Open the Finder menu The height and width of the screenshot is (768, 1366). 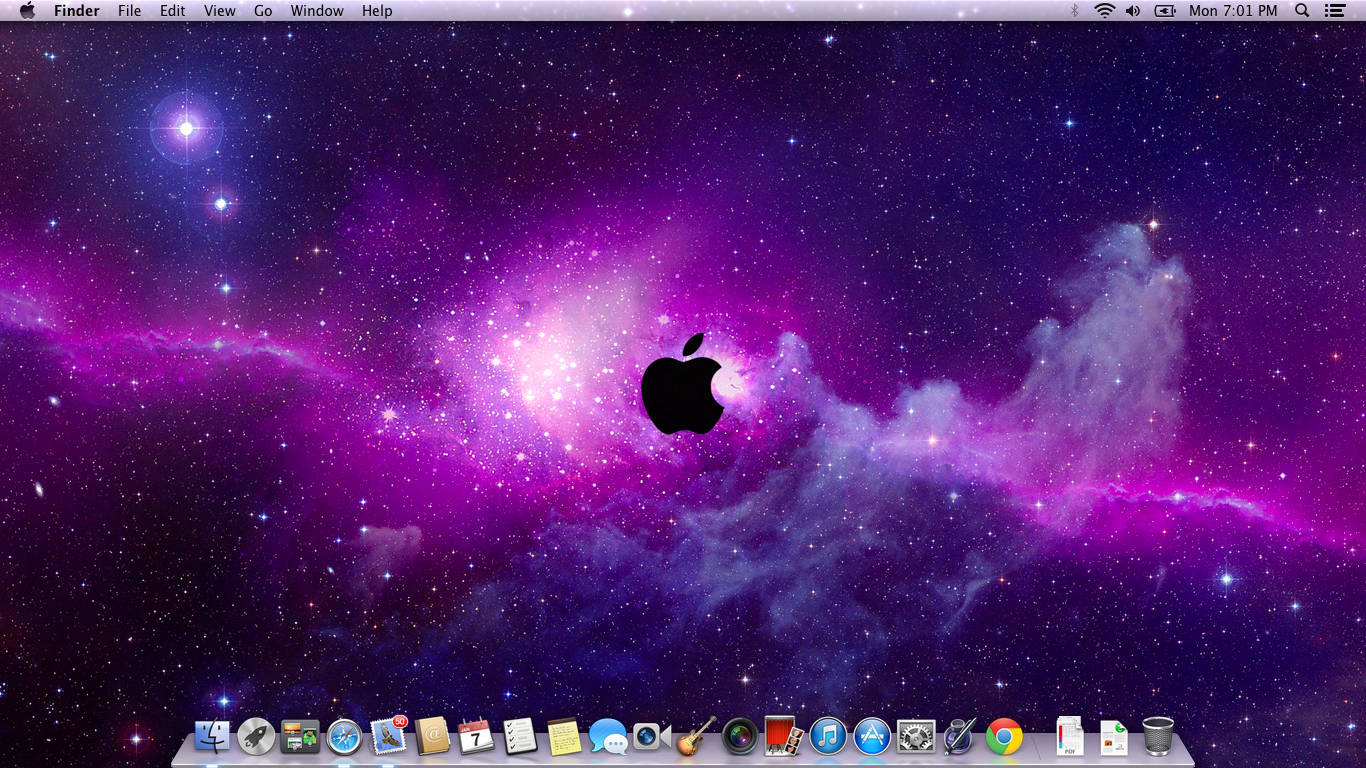coord(77,11)
